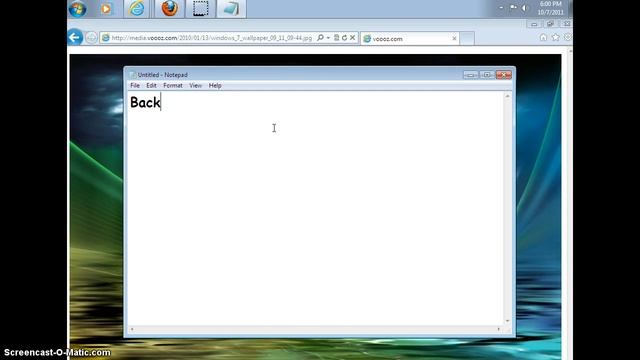Maximize the Notepad window
This screenshot has height=360, width=640.
[487, 75]
